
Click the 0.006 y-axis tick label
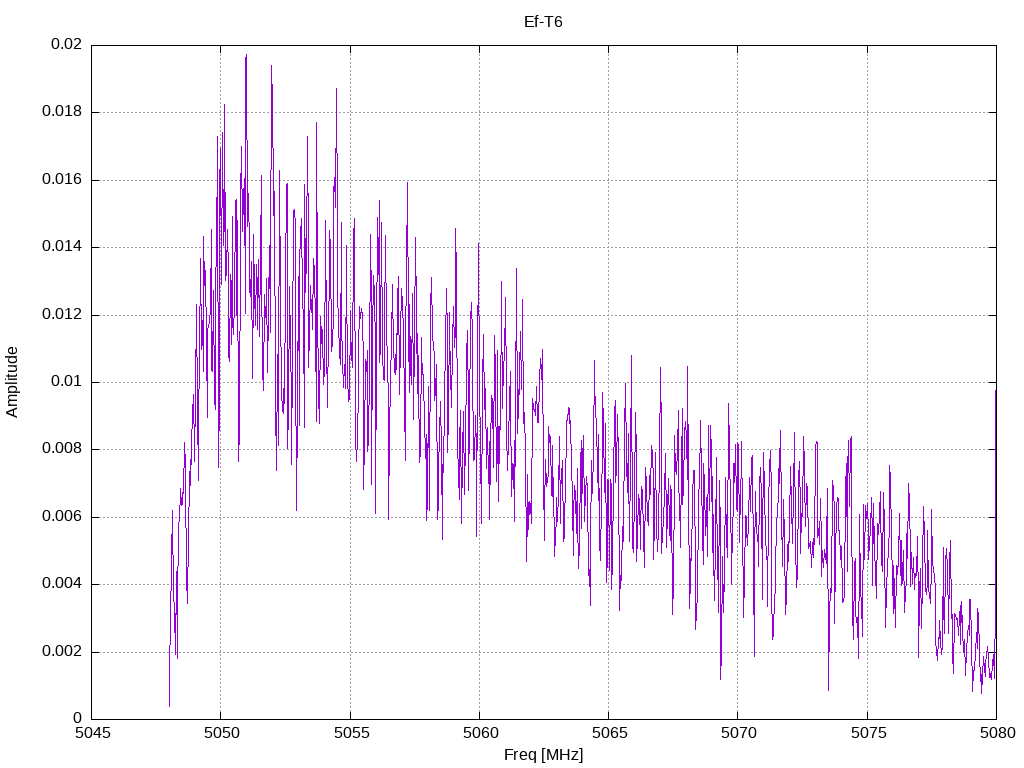pos(63,517)
